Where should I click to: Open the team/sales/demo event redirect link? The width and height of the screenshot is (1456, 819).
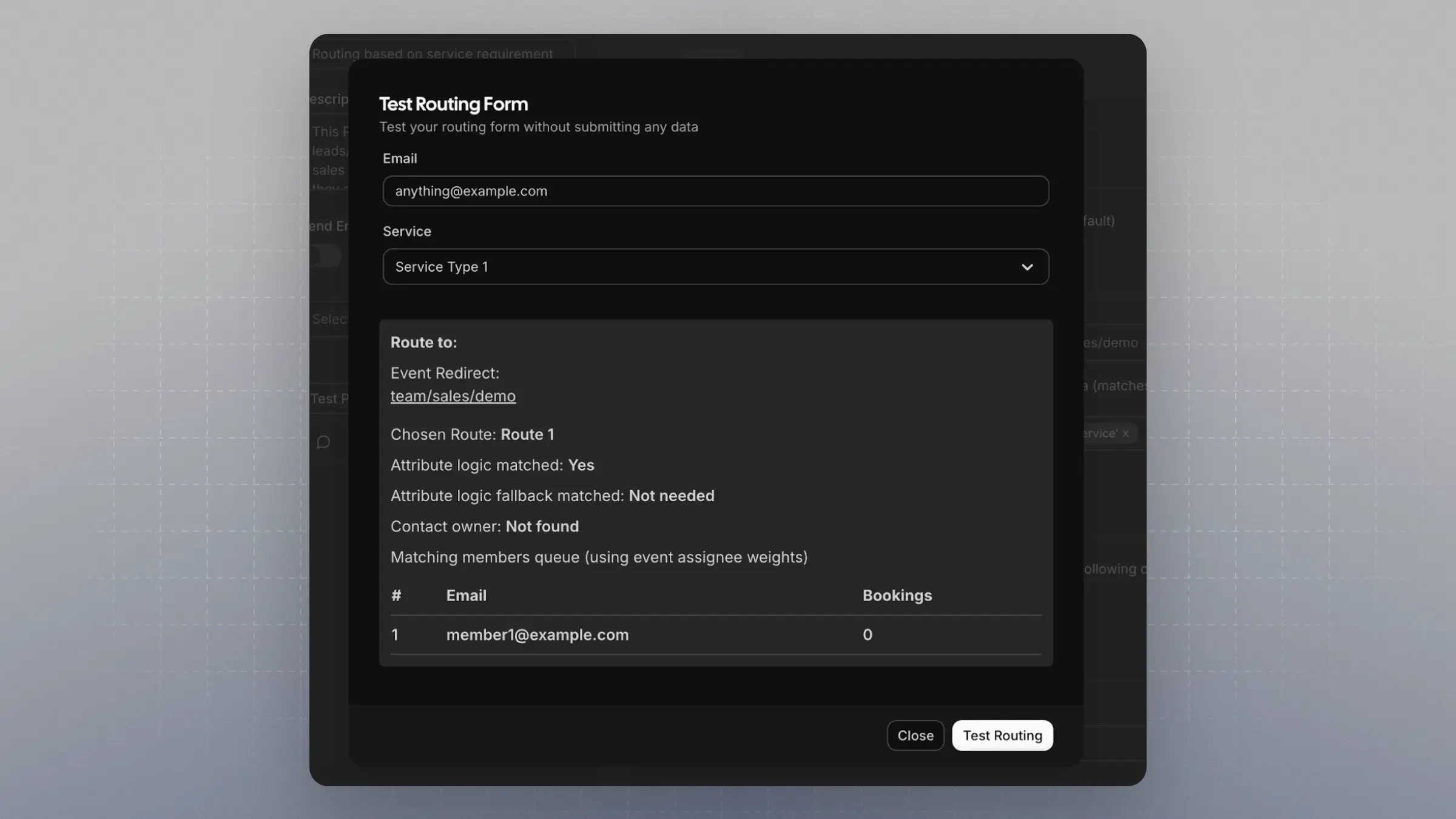click(x=453, y=396)
